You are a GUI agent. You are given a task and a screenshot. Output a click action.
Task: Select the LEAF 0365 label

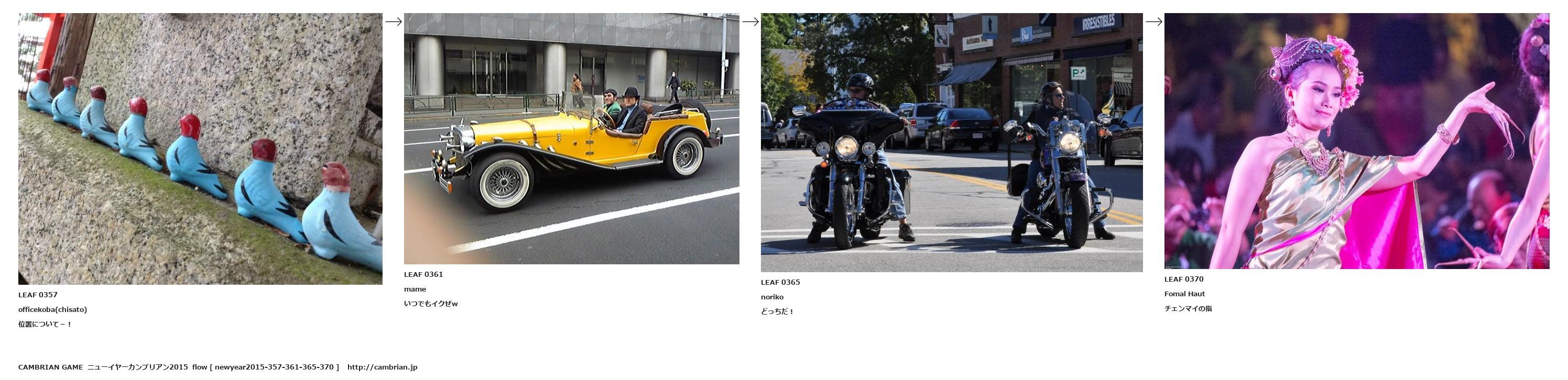780,282
